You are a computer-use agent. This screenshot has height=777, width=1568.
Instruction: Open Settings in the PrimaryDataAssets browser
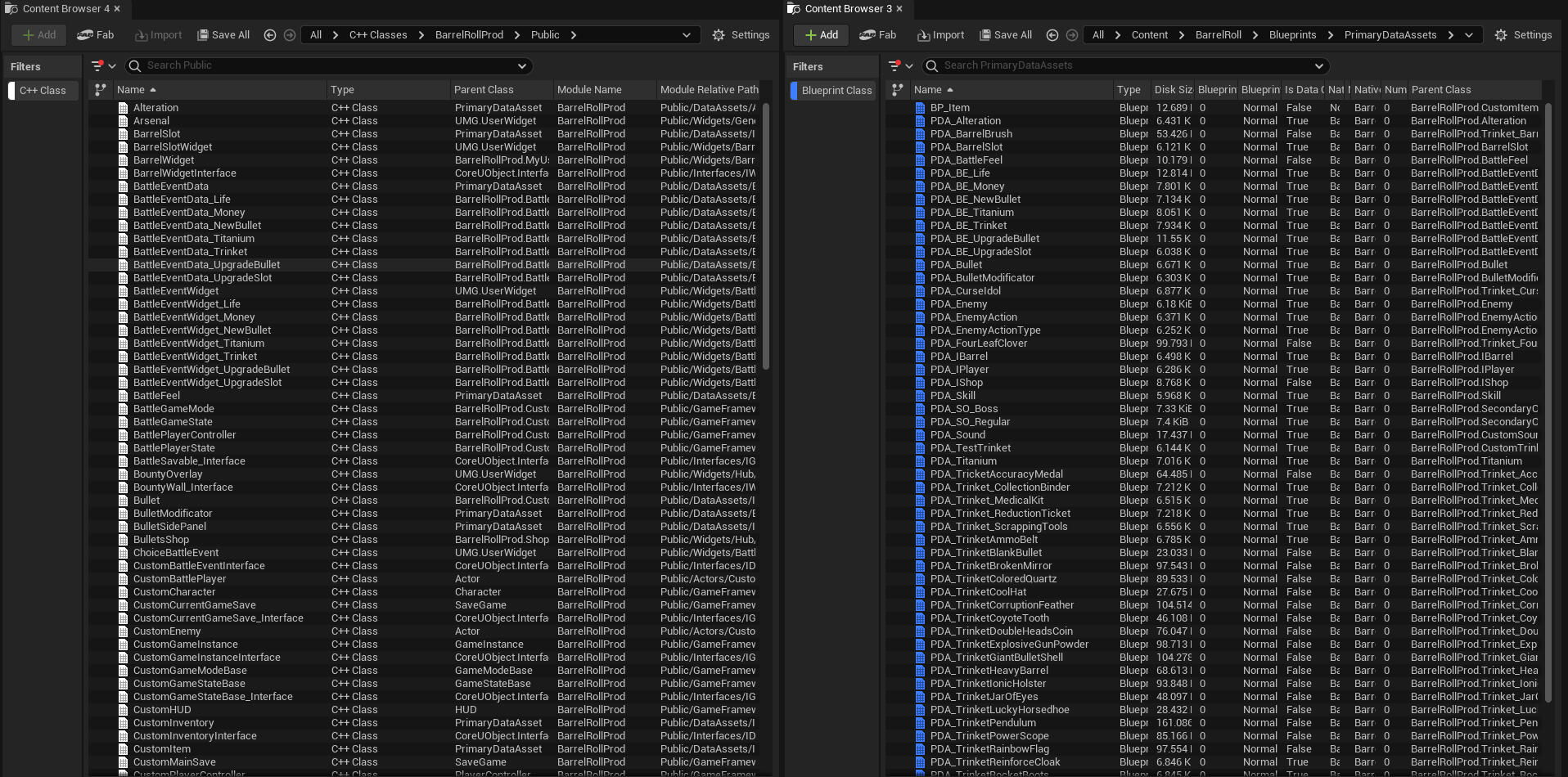[x=1523, y=35]
